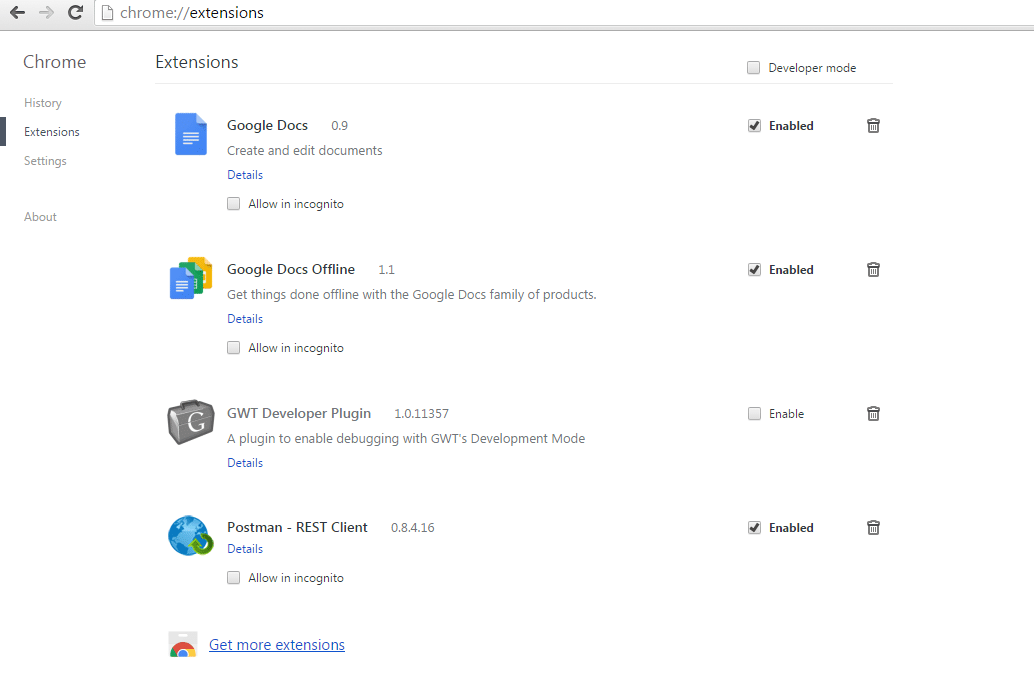
Task: Open Settings in the sidebar
Action: pyautogui.click(x=46, y=161)
